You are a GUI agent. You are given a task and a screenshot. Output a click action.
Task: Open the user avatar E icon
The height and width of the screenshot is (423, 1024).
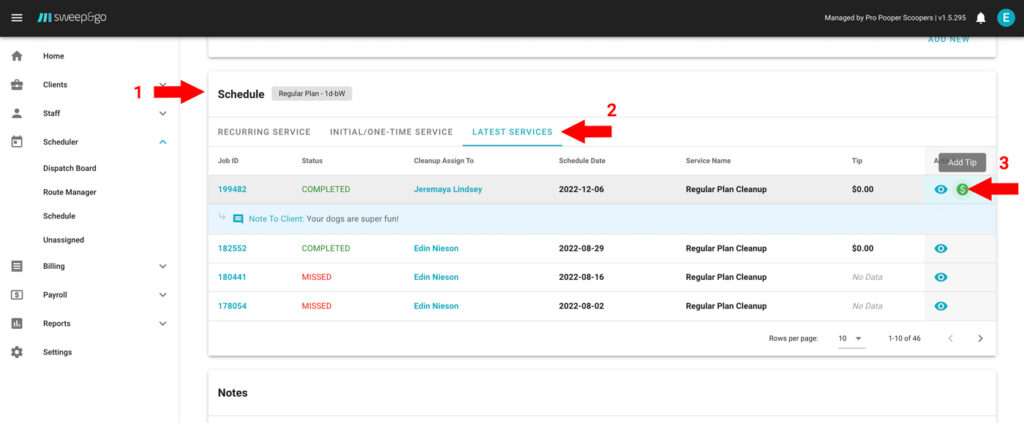1005,18
